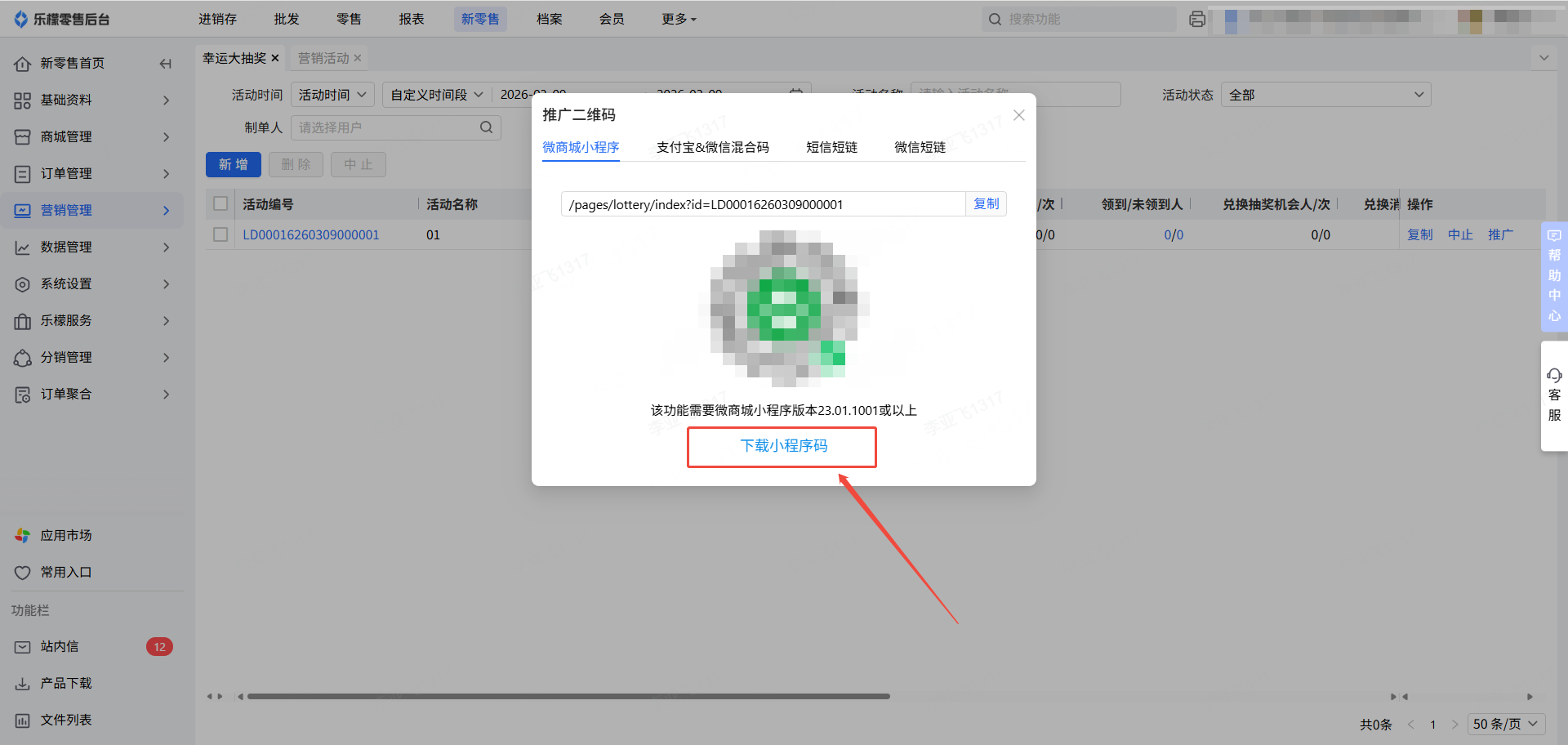This screenshot has width=1568, height=745.
Task: Open the 自定义时间段 dropdown
Action: click(x=437, y=95)
